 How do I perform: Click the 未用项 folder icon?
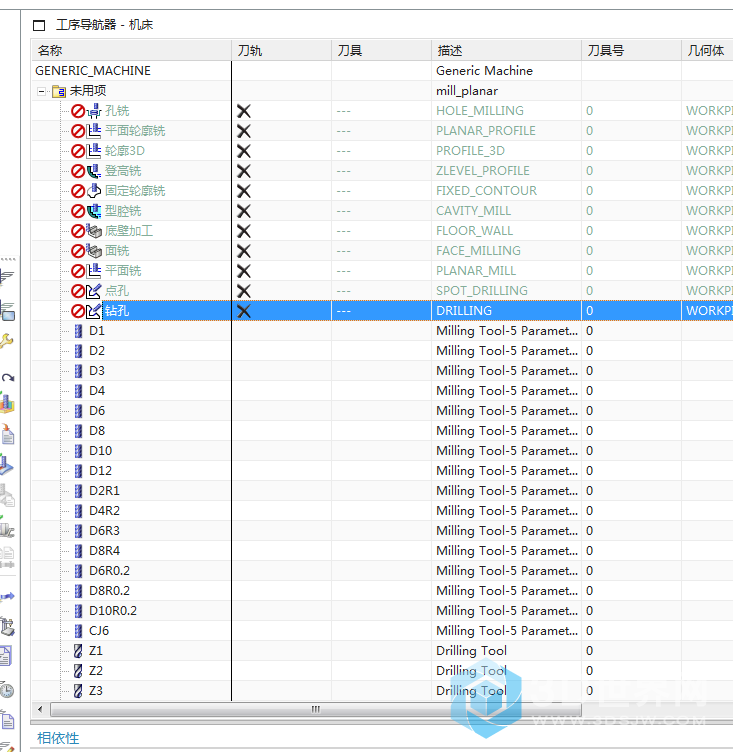[x=59, y=91]
